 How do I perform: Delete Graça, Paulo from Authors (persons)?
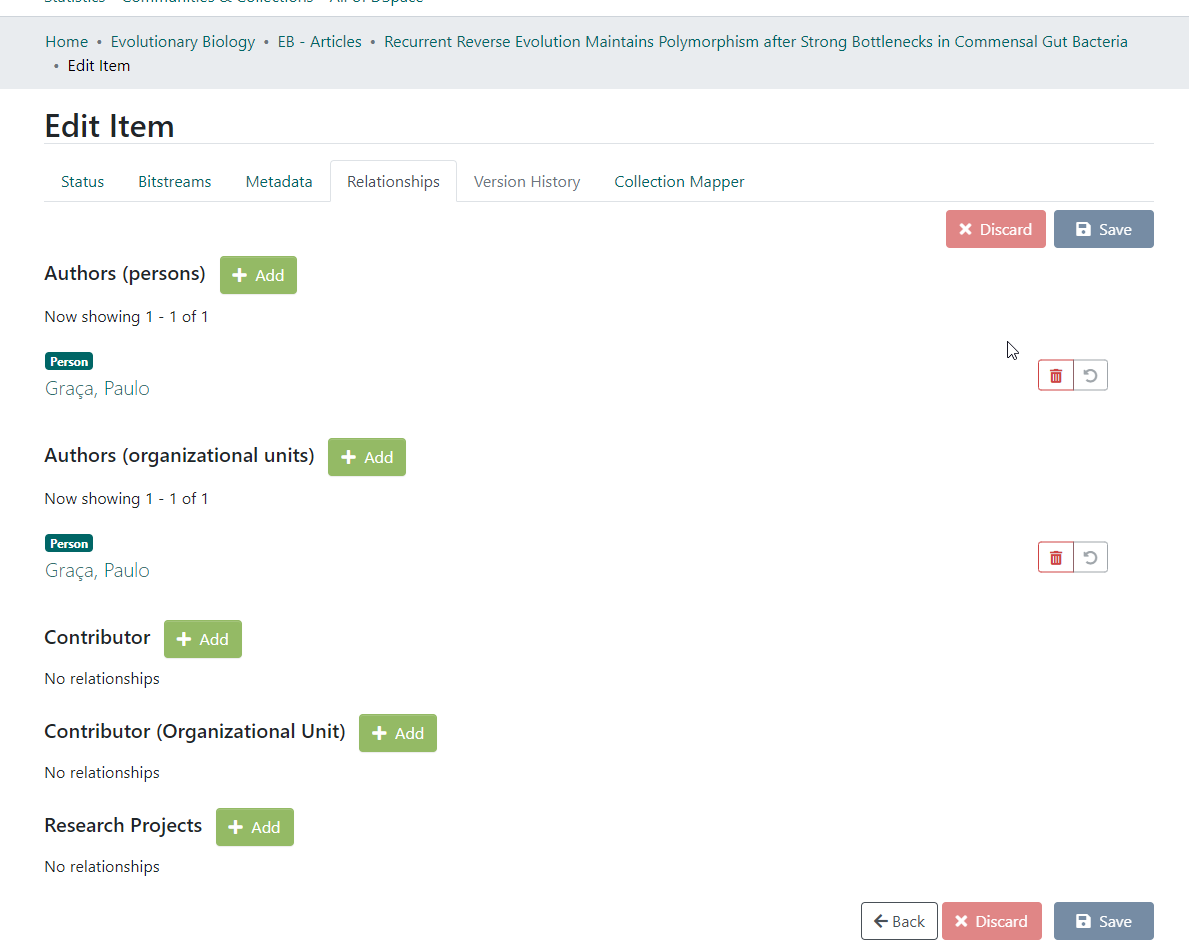(1056, 375)
